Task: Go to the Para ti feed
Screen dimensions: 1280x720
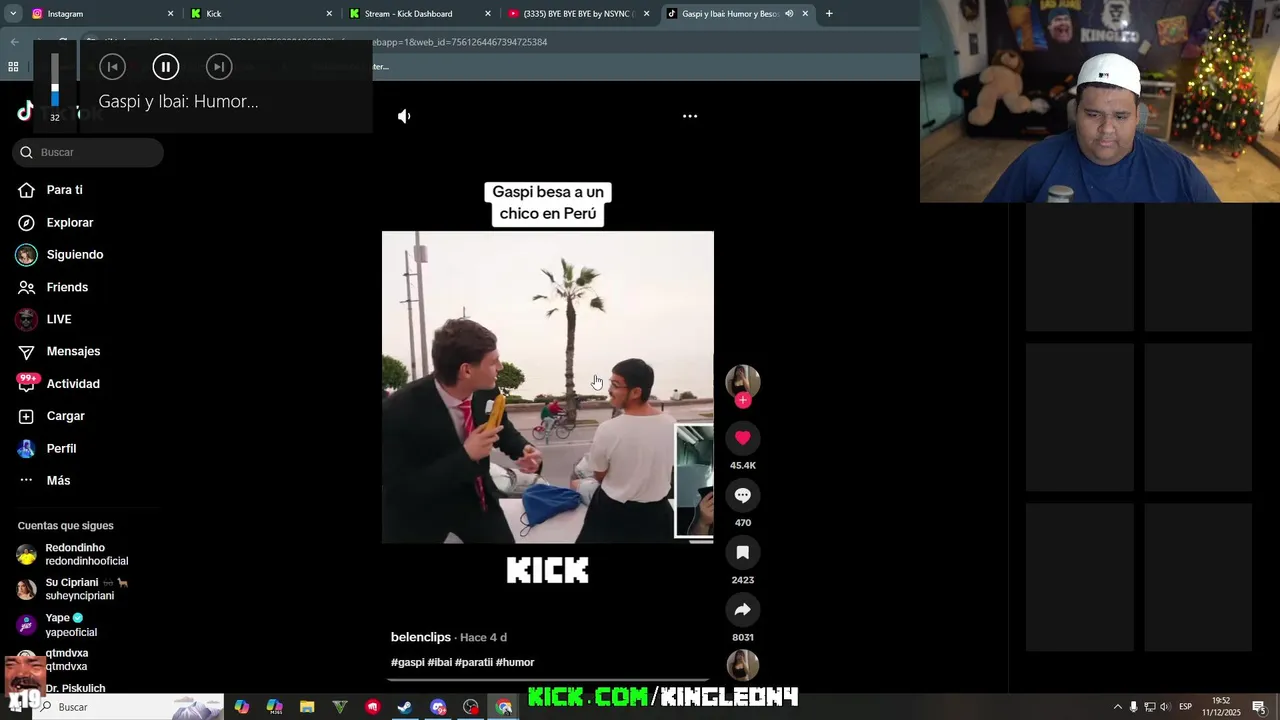Action: pyautogui.click(x=64, y=190)
